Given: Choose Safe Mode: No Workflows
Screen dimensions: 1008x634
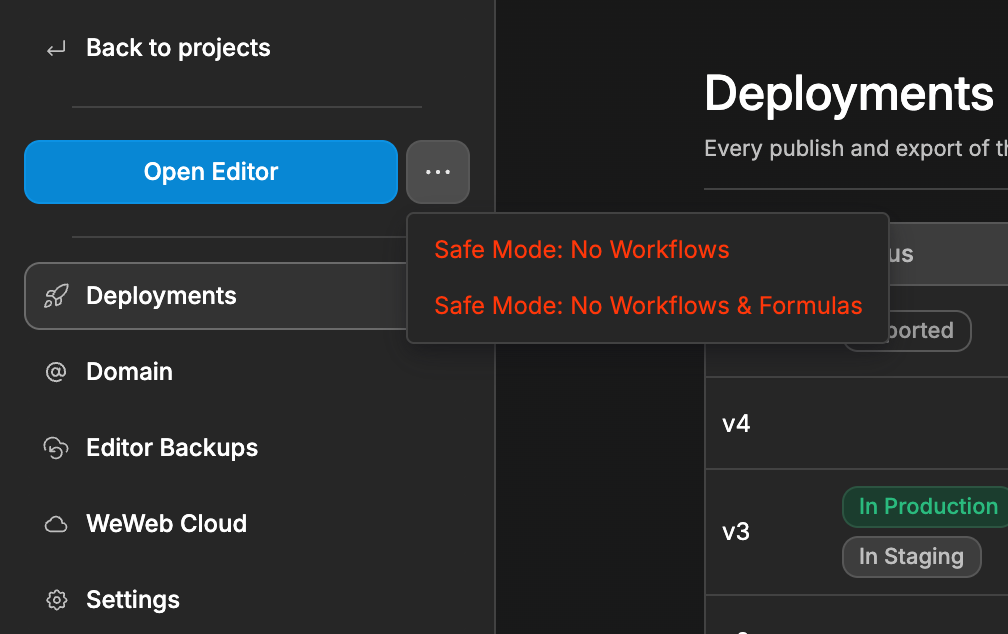Looking at the screenshot, I should point(582,249).
